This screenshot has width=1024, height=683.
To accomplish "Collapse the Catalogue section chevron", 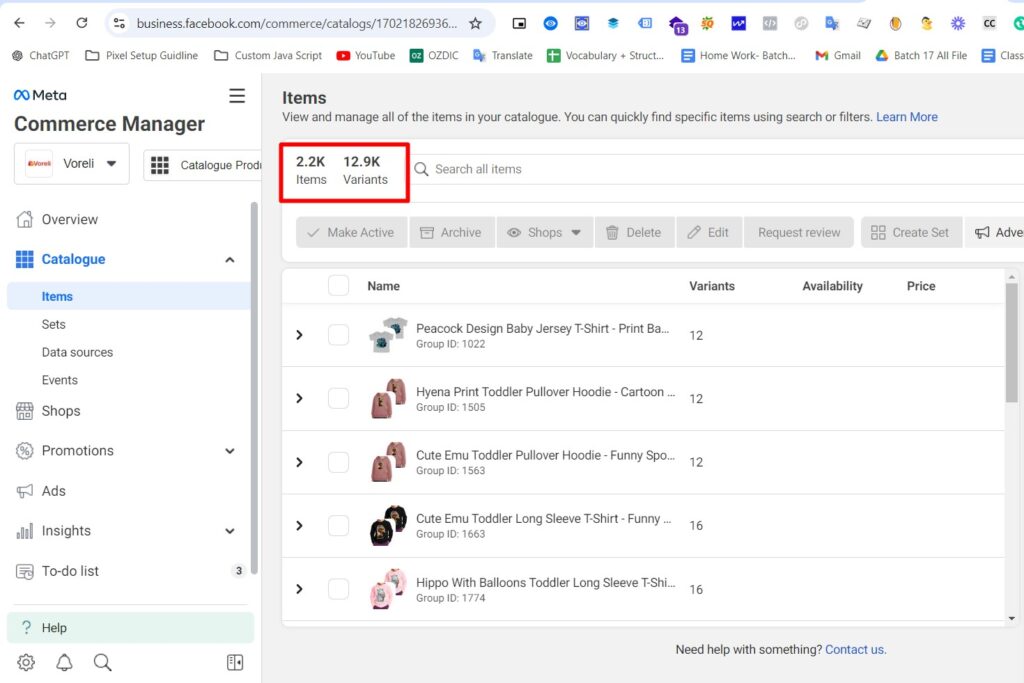I will pyautogui.click(x=230, y=260).
